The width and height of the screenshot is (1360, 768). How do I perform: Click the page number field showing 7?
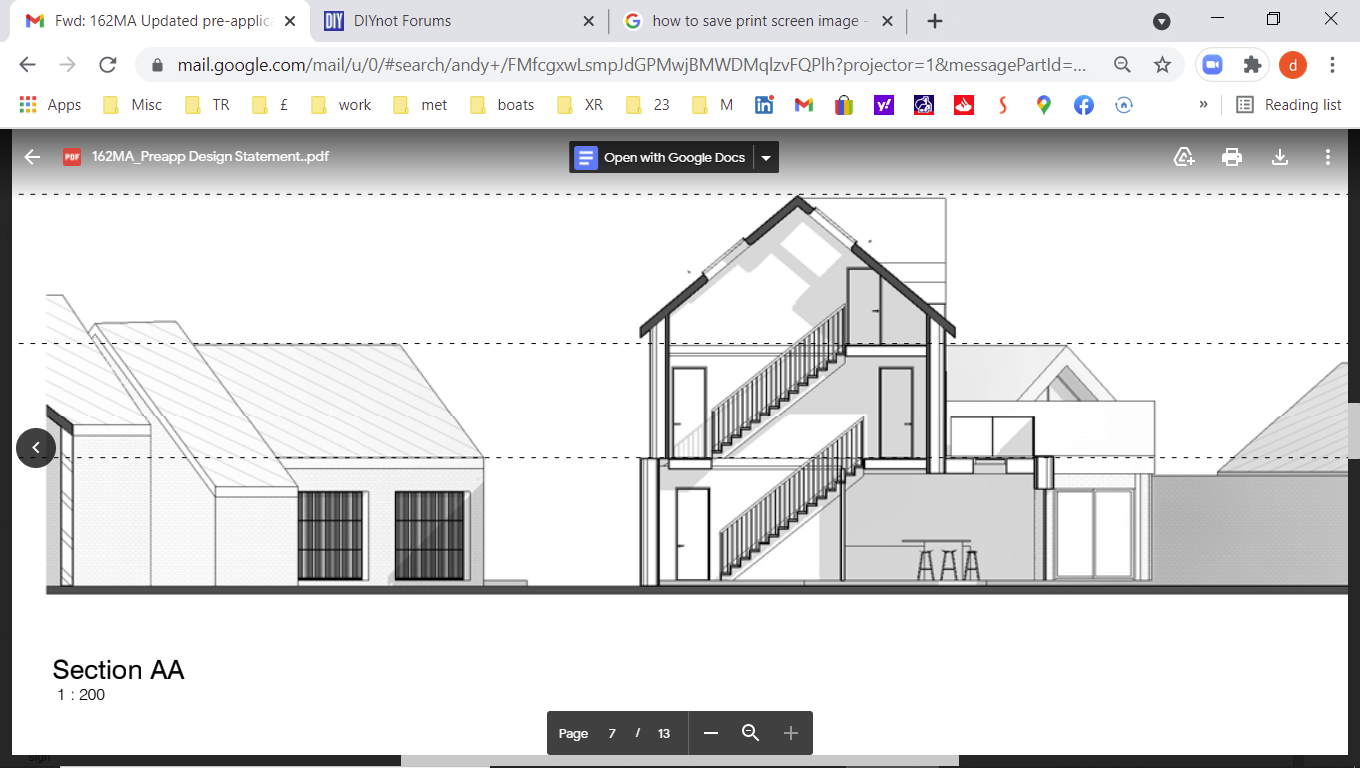click(x=612, y=733)
